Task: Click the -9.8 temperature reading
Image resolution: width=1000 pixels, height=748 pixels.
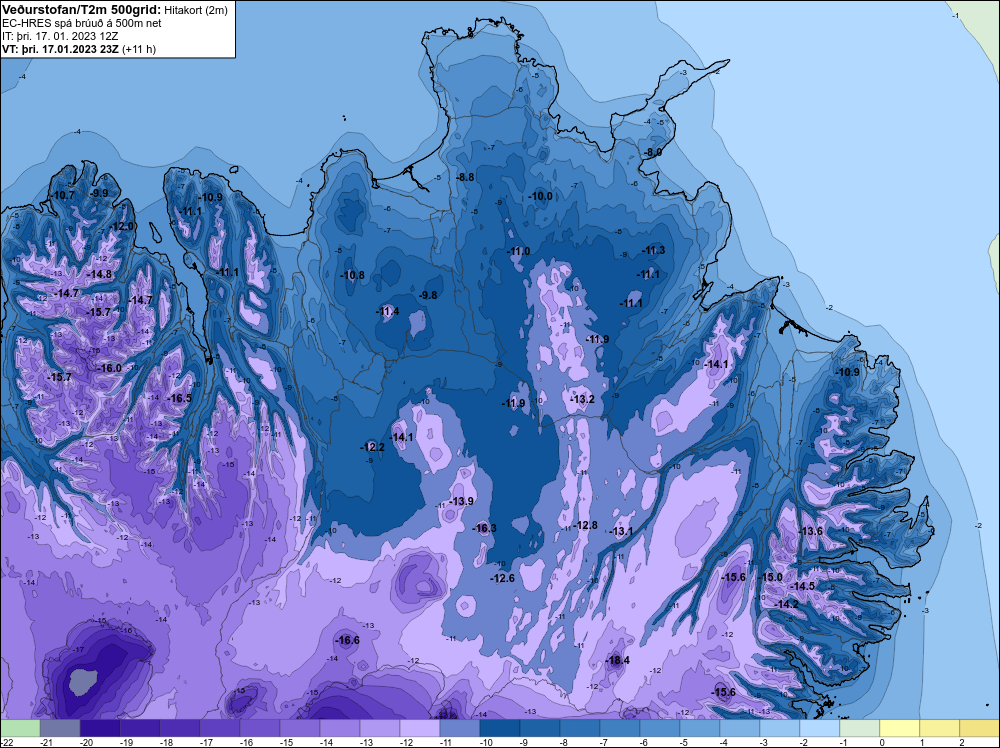Action: (429, 295)
